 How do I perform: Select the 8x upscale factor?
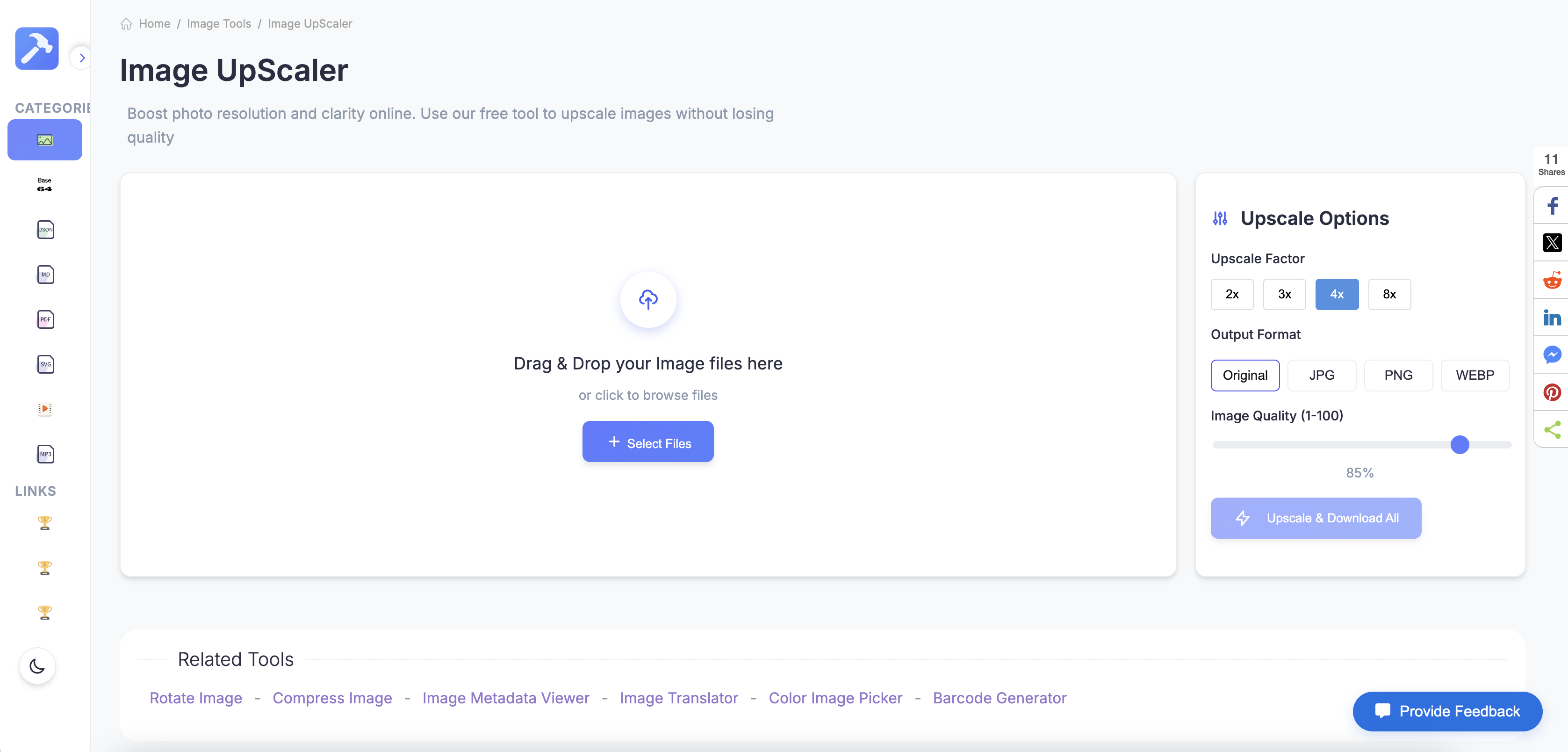click(x=1389, y=294)
